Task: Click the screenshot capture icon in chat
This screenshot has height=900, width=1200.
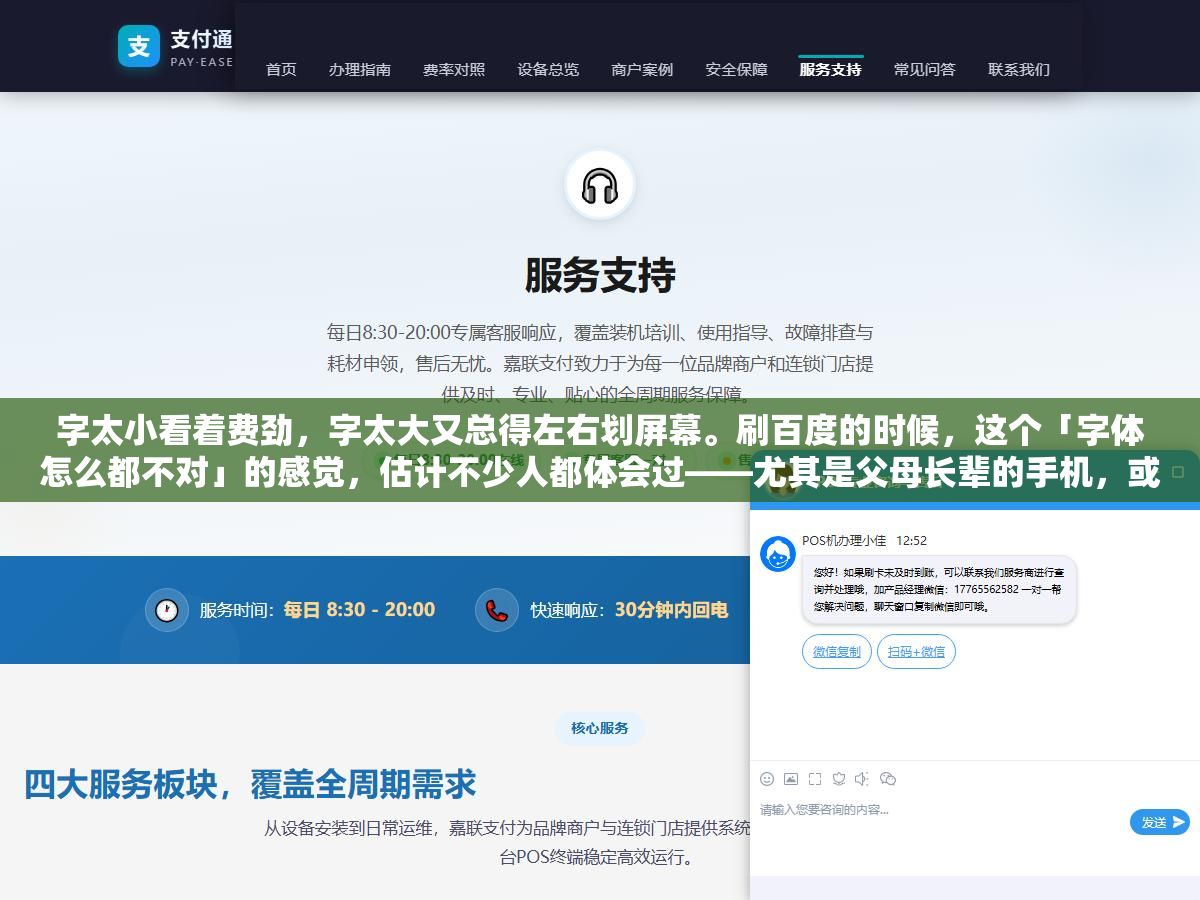Action: (x=815, y=779)
